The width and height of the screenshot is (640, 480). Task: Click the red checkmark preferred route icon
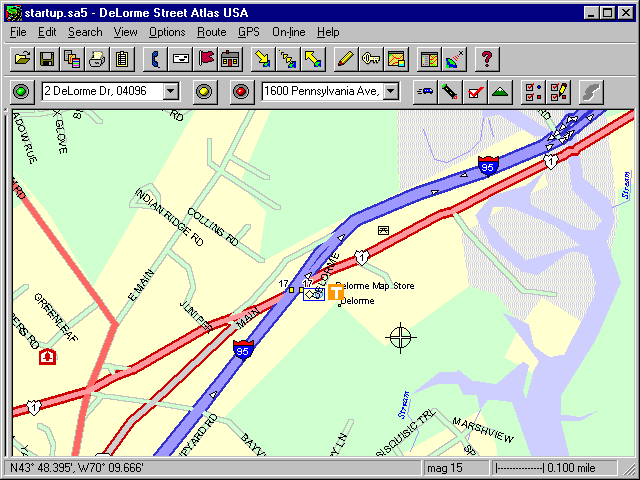[475, 91]
